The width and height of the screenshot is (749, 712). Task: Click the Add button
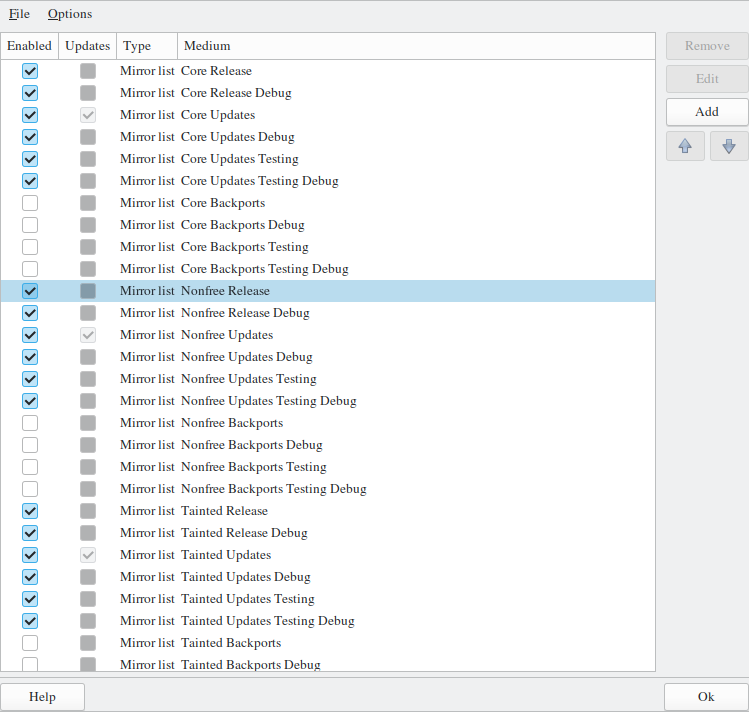point(707,112)
